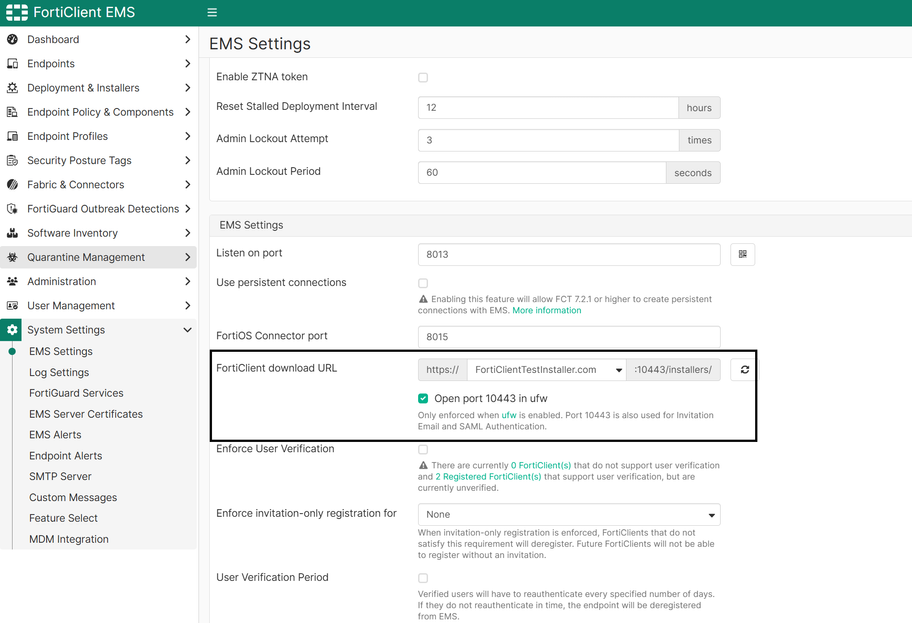The height and width of the screenshot is (623, 912).
Task: Enable the ZTNA token checkbox
Action: coord(423,78)
